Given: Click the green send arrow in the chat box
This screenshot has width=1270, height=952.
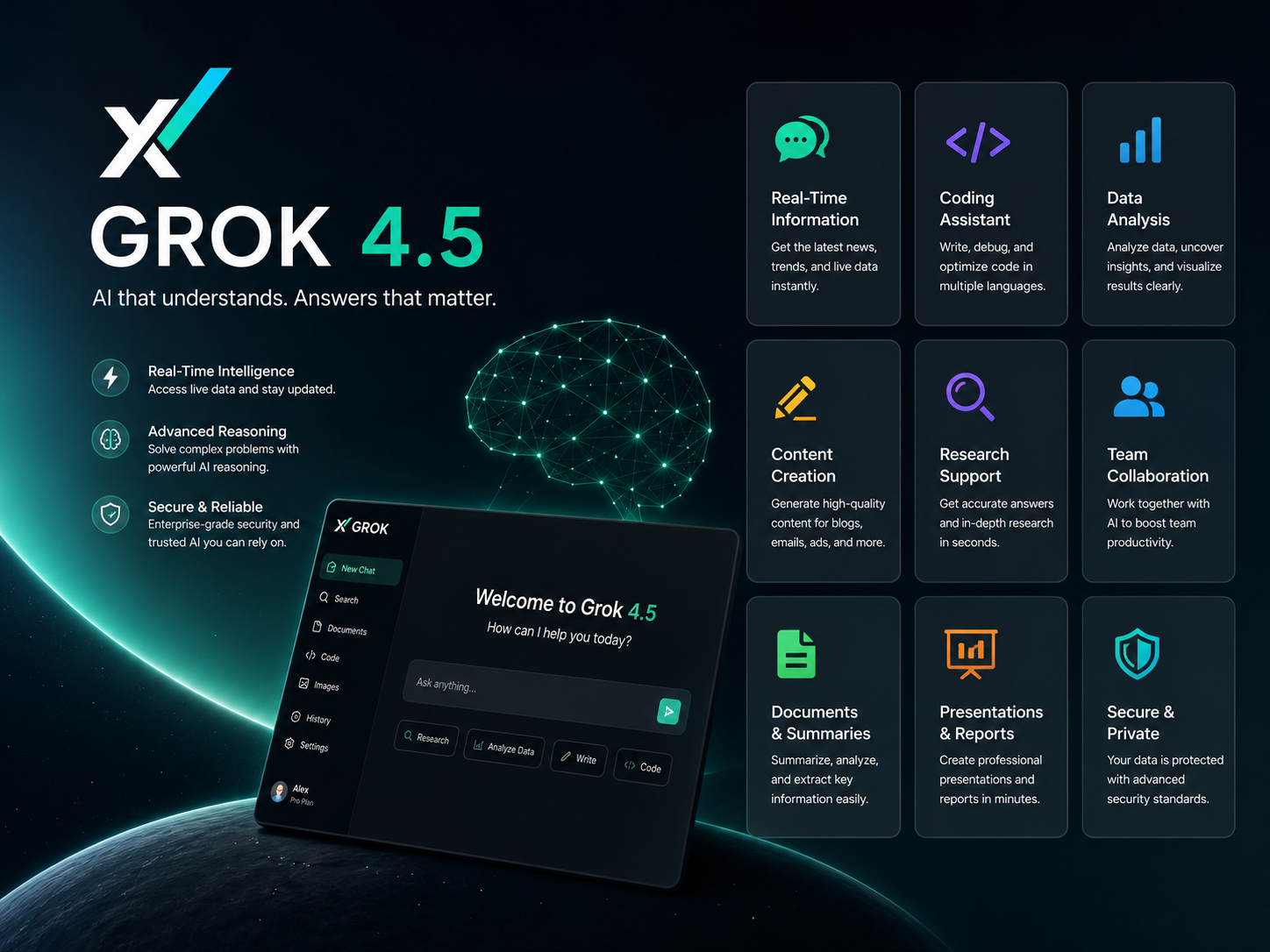Looking at the screenshot, I should click(668, 711).
